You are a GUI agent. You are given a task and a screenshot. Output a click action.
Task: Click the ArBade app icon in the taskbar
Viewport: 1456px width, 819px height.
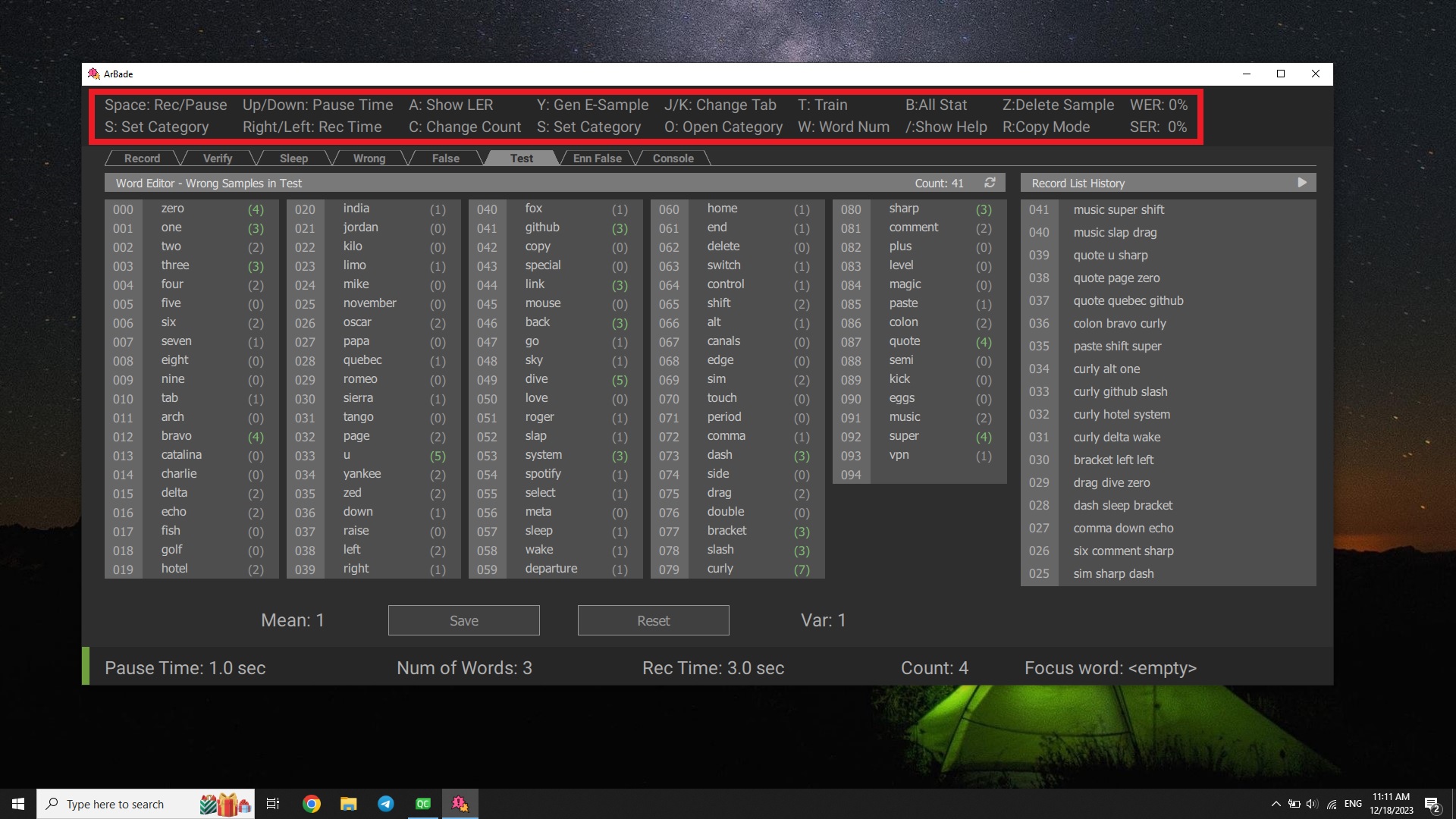click(x=460, y=804)
